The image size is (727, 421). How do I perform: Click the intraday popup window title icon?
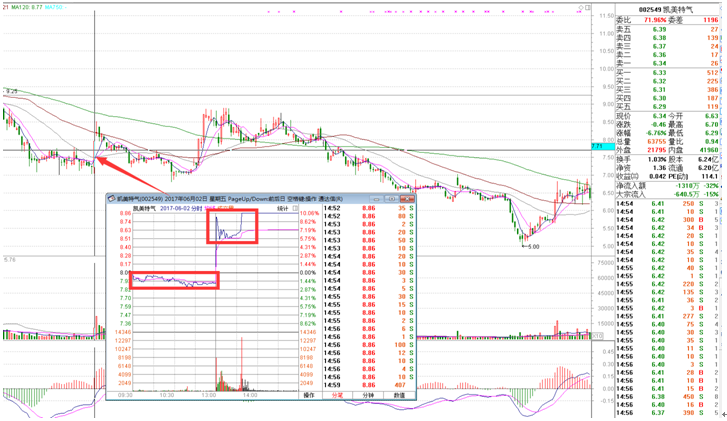(x=111, y=198)
